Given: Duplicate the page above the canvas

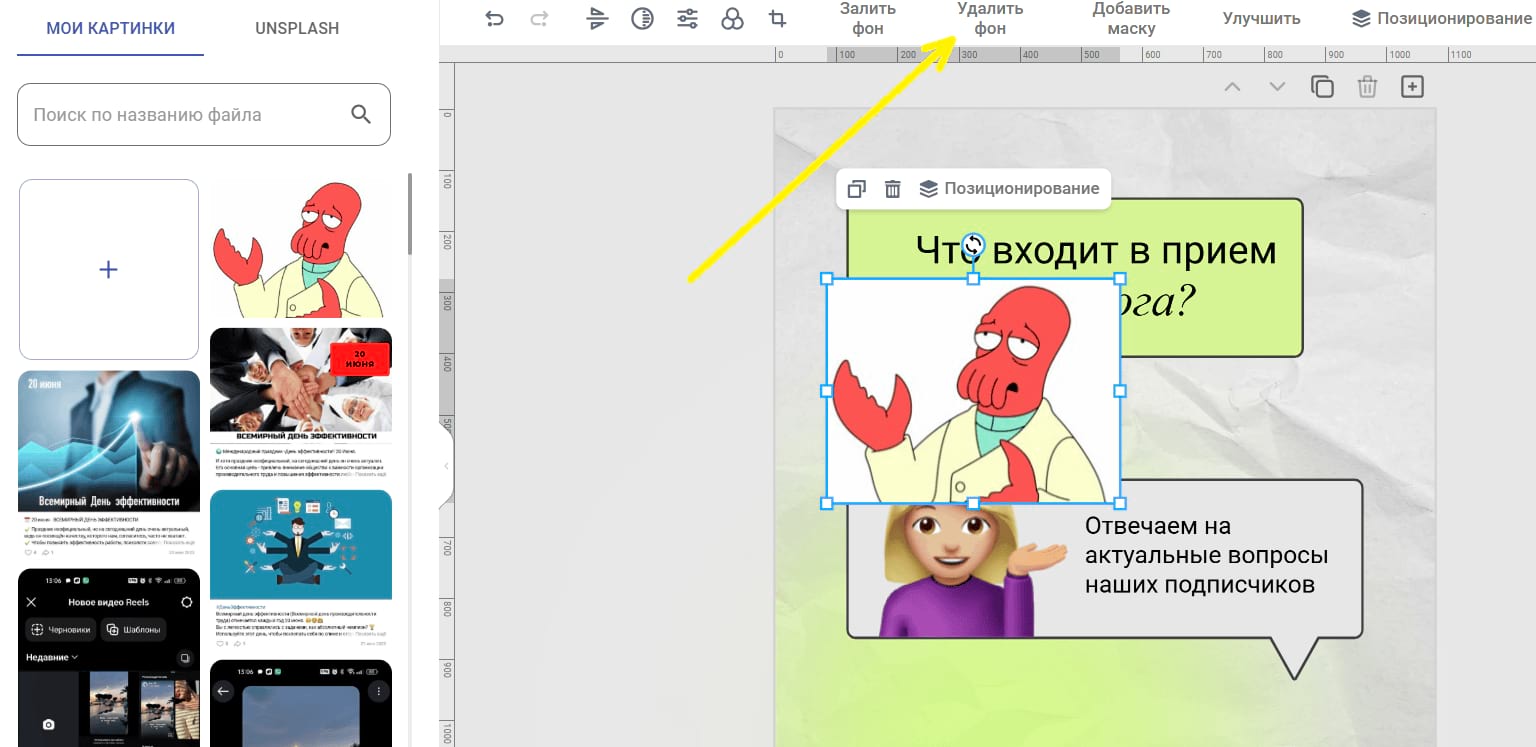Looking at the screenshot, I should point(1322,87).
